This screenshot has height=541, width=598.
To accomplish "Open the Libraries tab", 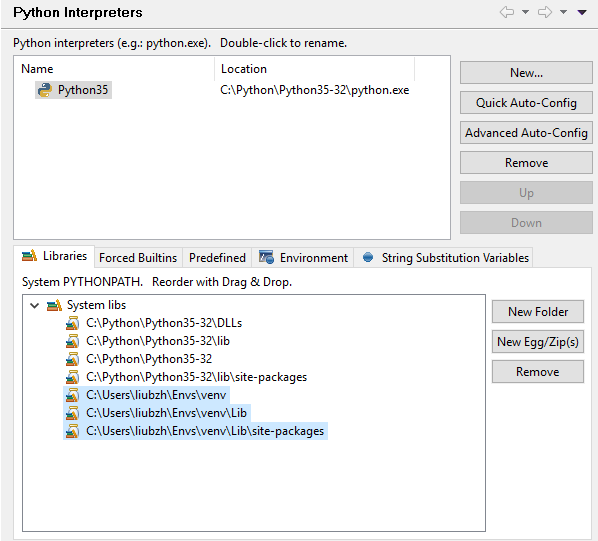I will pyautogui.click(x=54, y=256).
